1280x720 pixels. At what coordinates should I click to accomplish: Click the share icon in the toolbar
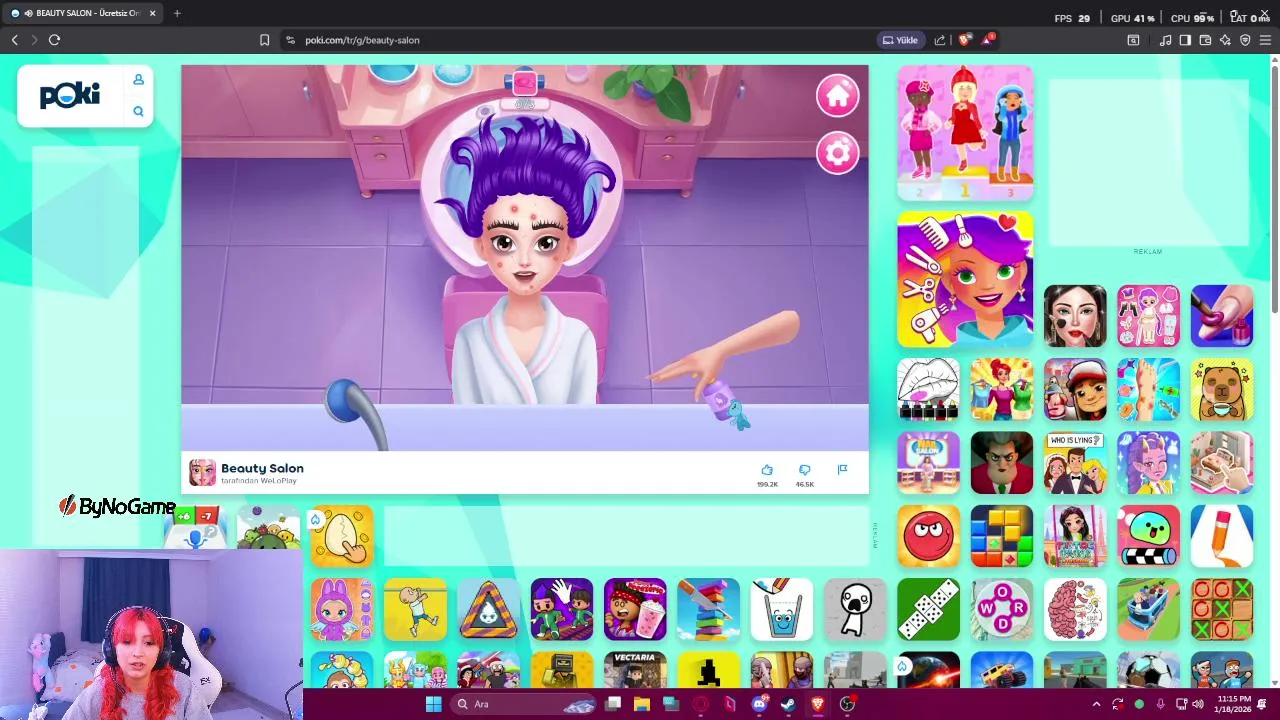[940, 40]
